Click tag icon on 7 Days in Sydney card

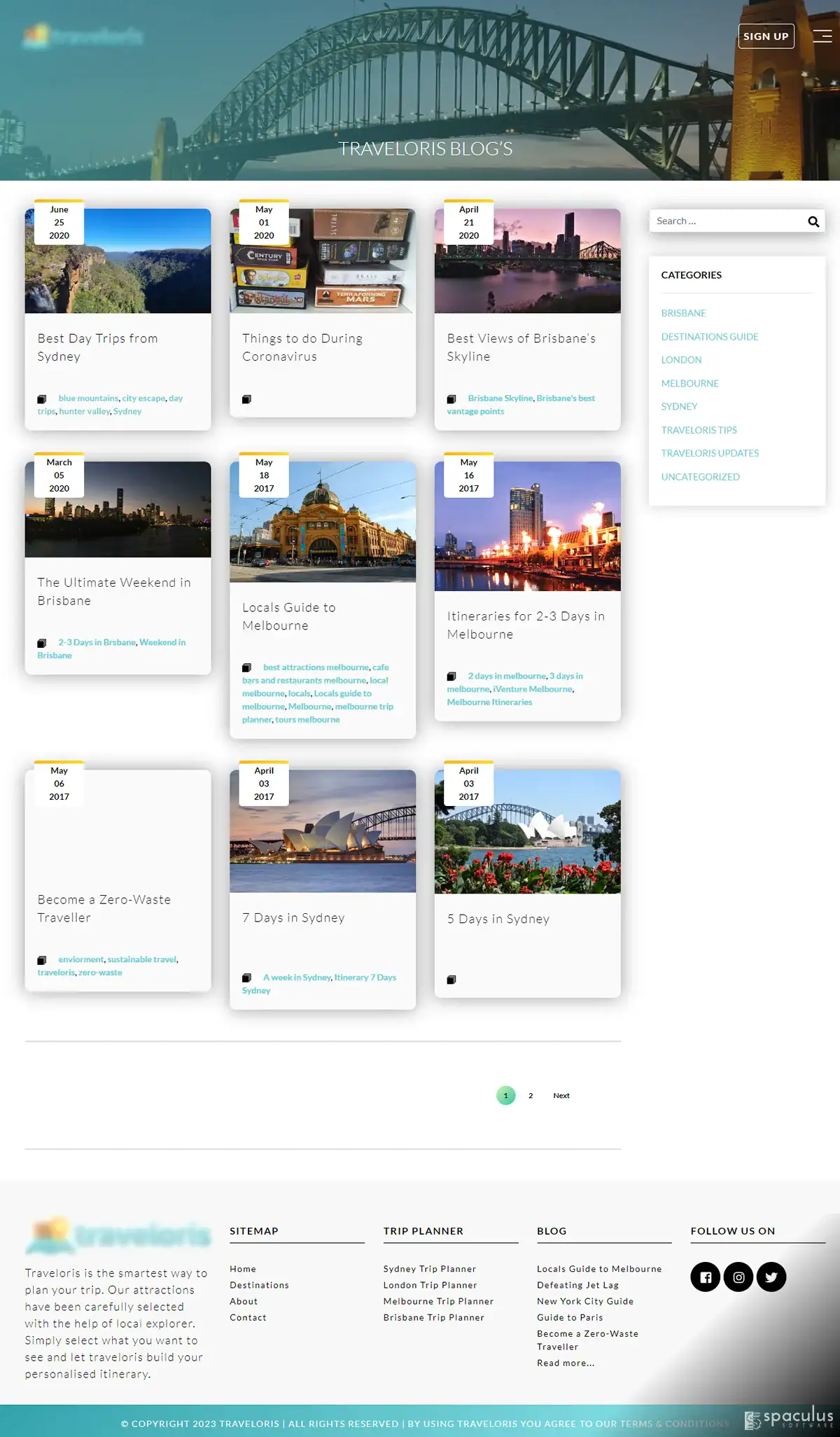246,978
